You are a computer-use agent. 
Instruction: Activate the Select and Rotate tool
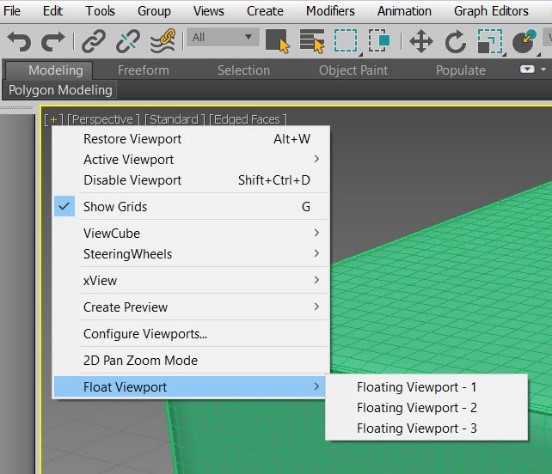[x=456, y=41]
